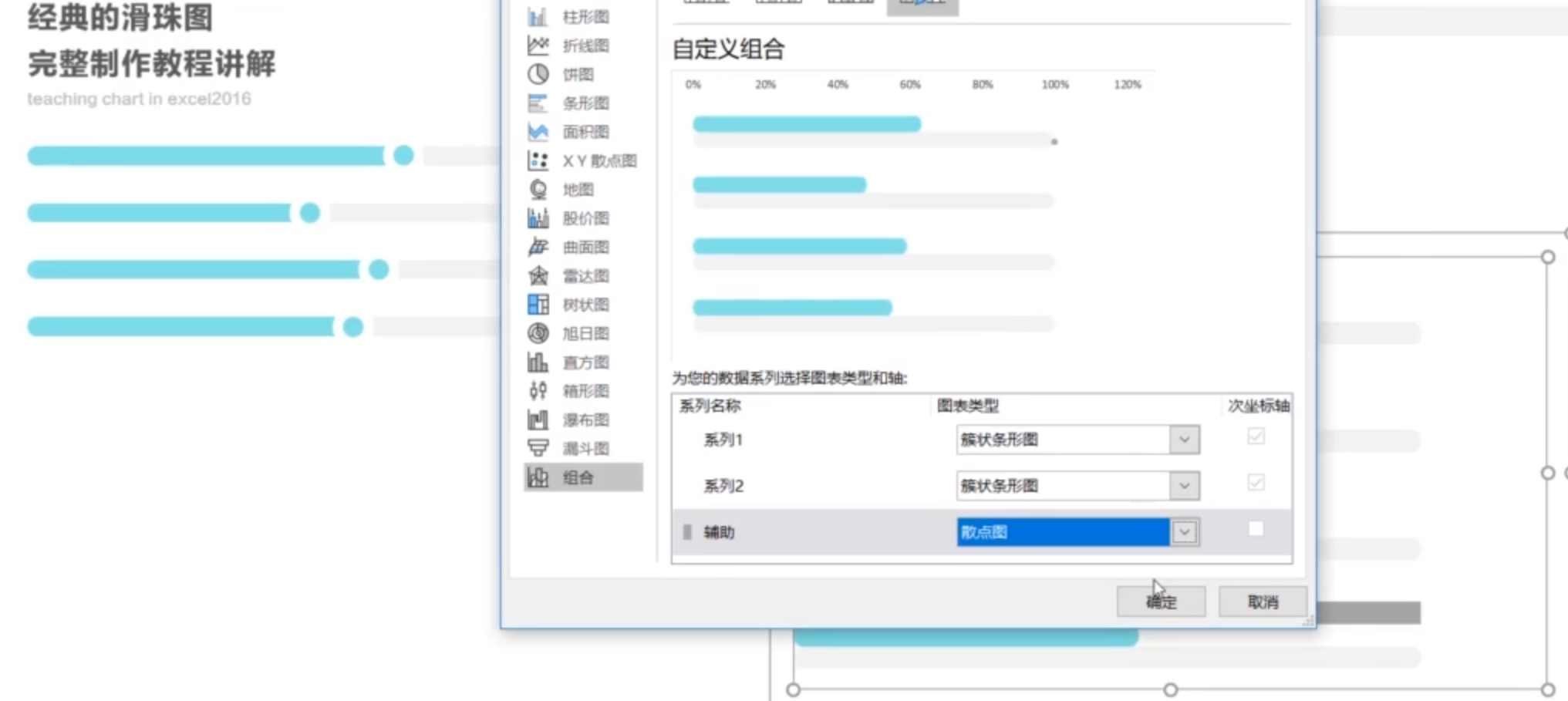The image size is (1568, 701).
Task: Toggle the 次坐标轴 checkbox for 系列1
Action: (x=1256, y=436)
